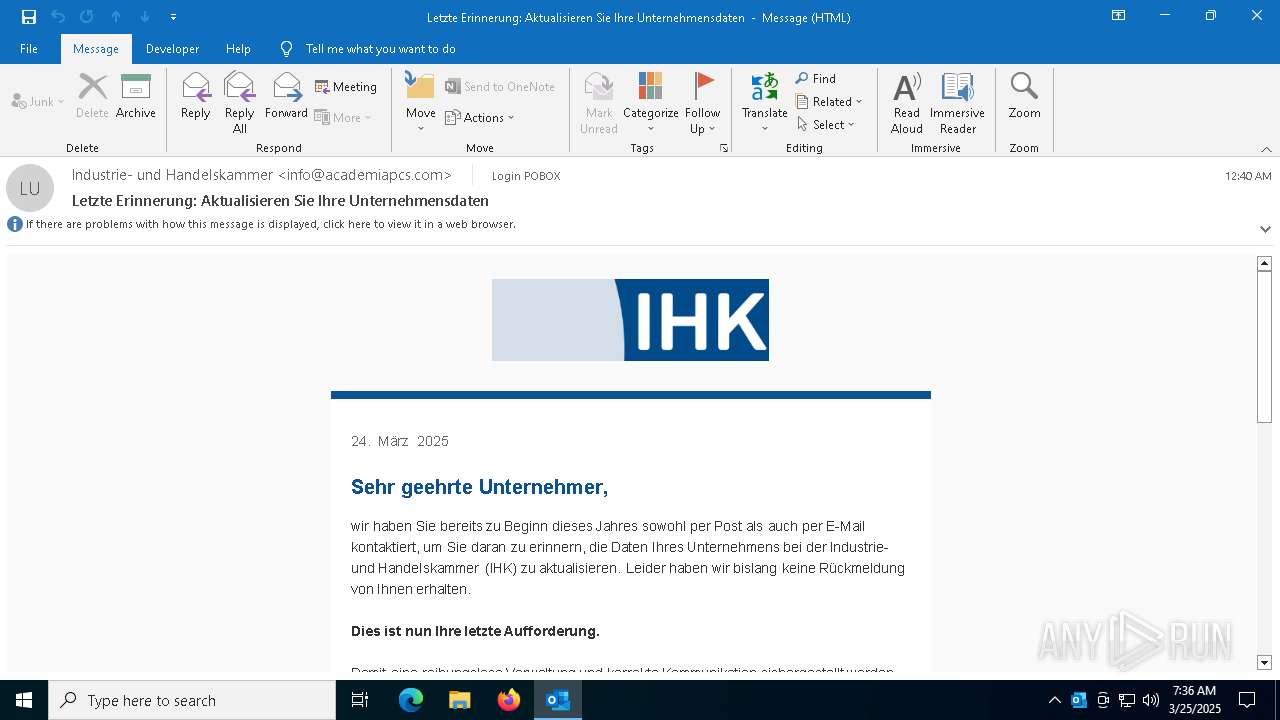Expand the message header chevron

1265,229
